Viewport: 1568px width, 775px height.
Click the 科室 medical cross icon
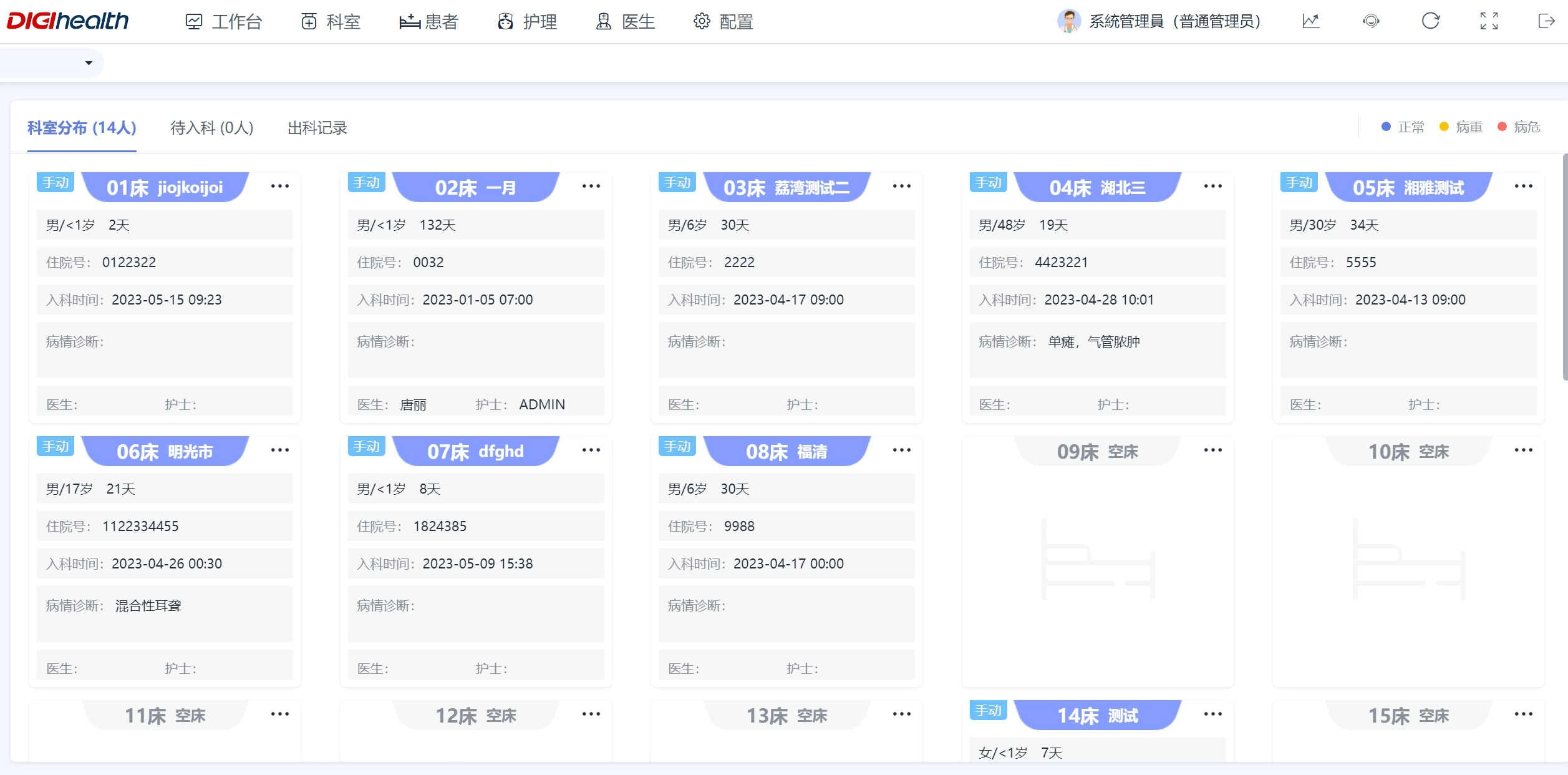point(309,22)
